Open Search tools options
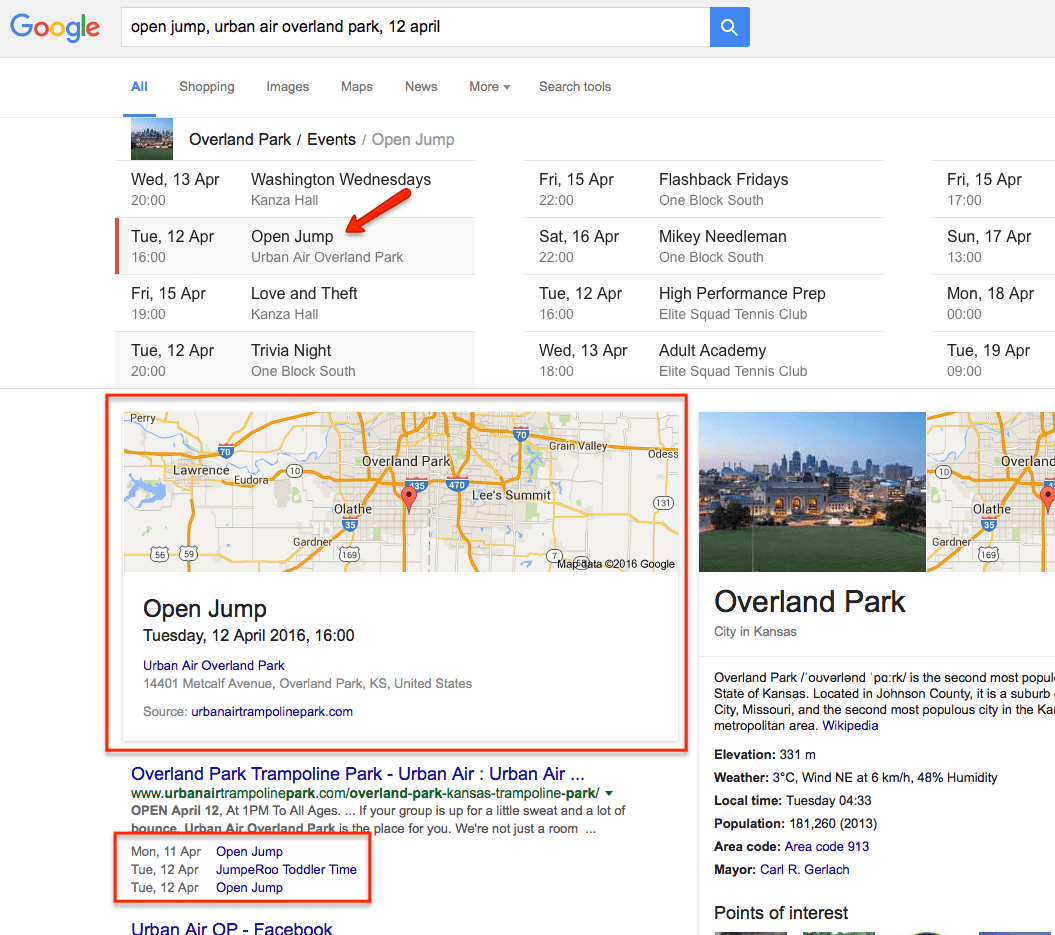This screenshot has width=1055, height=935. tap(574, 87)
